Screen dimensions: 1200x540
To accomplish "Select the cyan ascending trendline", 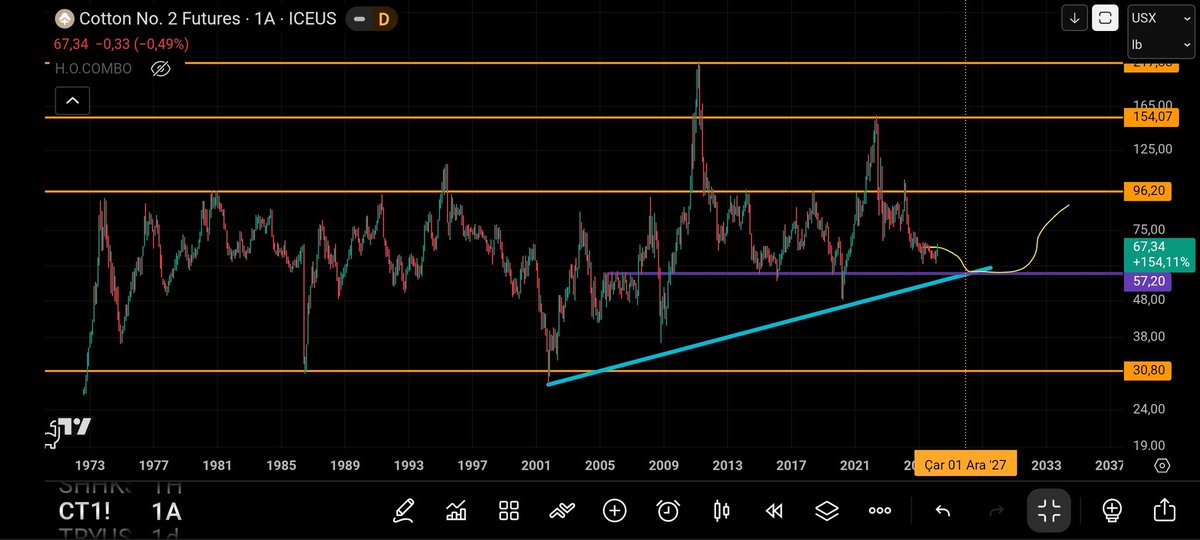I will point(770,326).
